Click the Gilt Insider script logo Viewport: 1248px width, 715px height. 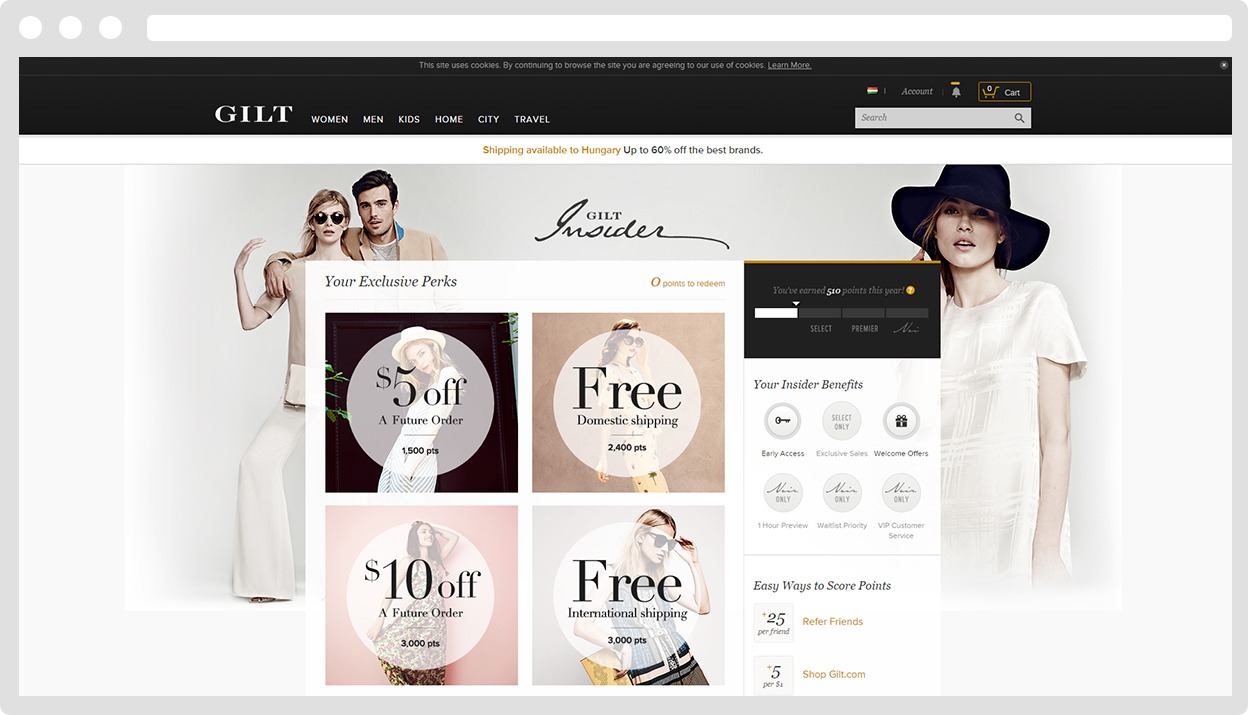coord(630,226)
